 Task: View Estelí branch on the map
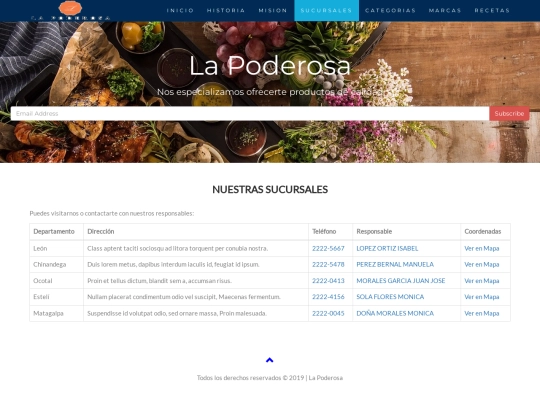tap(481, 297)
